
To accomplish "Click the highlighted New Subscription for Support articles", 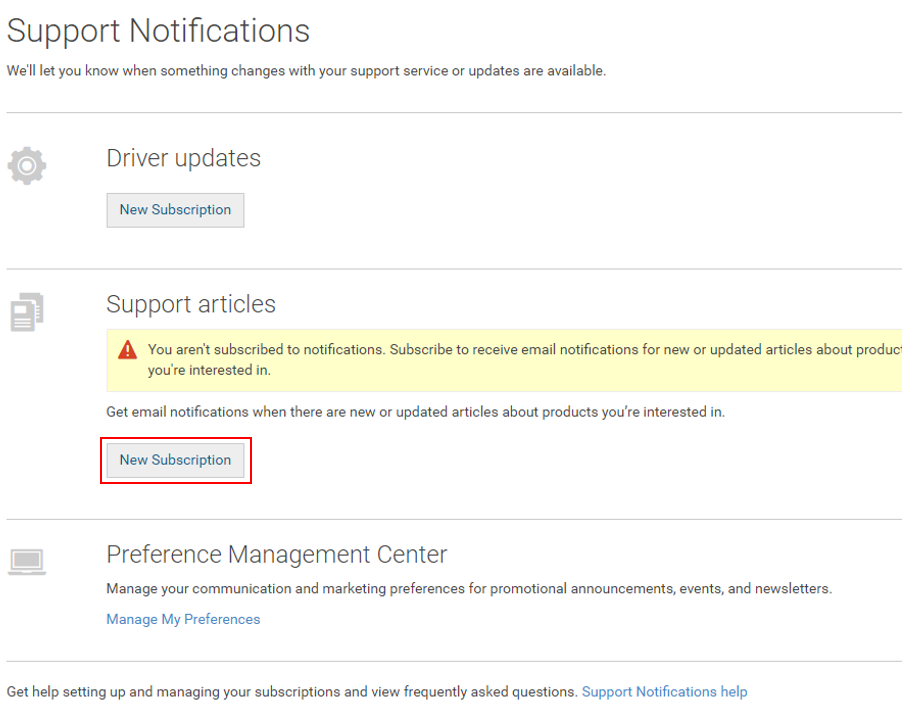I will 176,460.
